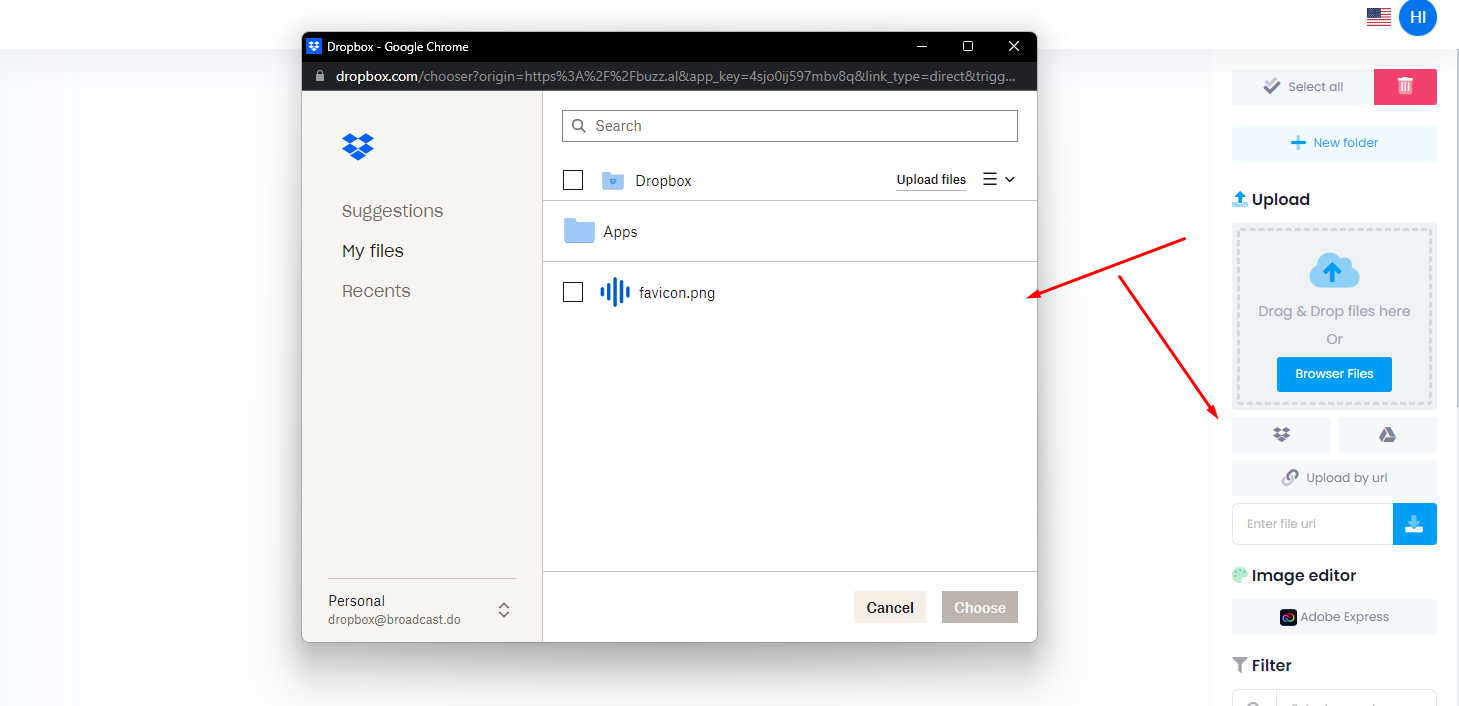Maximize the Dropbox chooser window
The image size is (1459, 706).
coord(967,46)
